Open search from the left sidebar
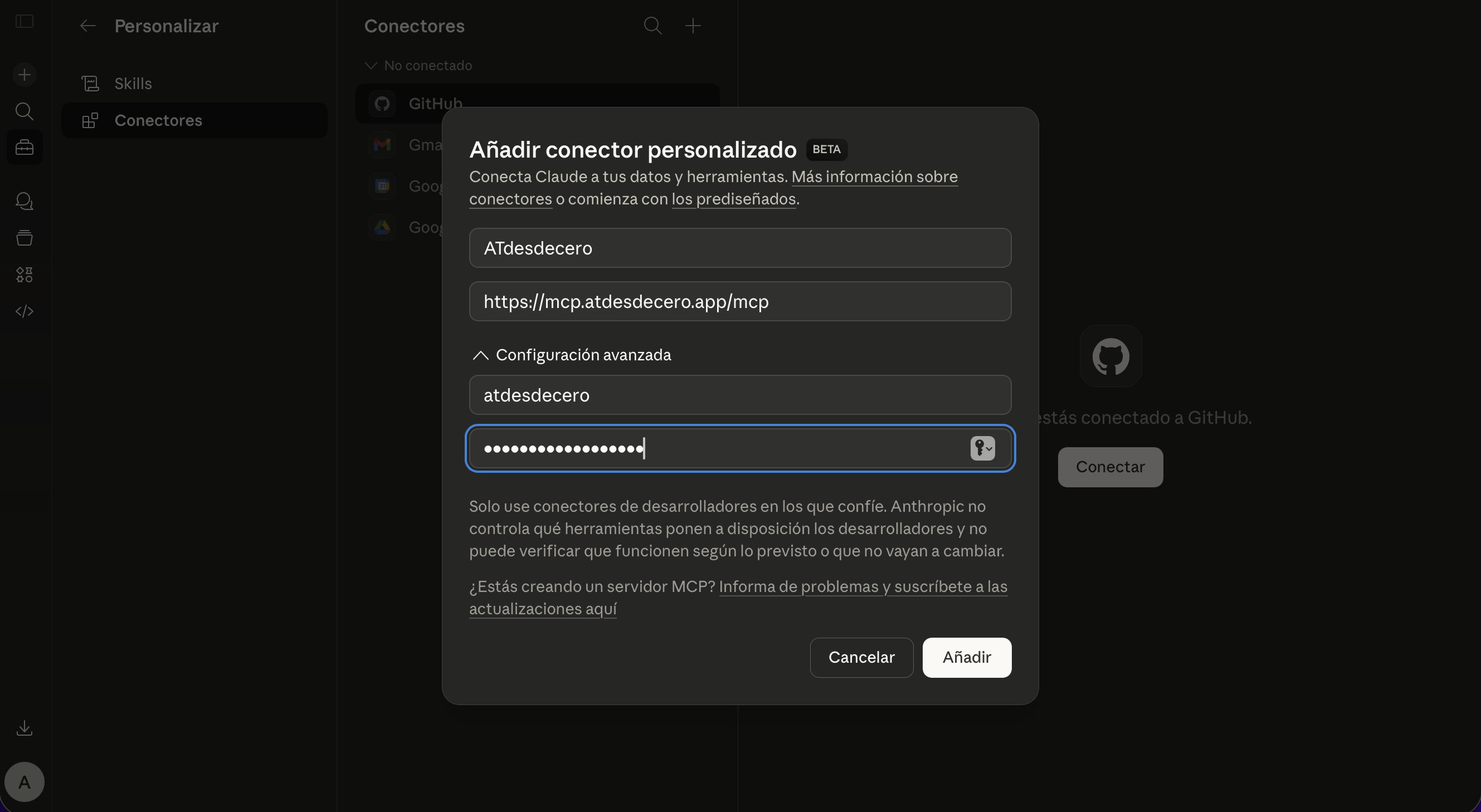 (24, 111)
